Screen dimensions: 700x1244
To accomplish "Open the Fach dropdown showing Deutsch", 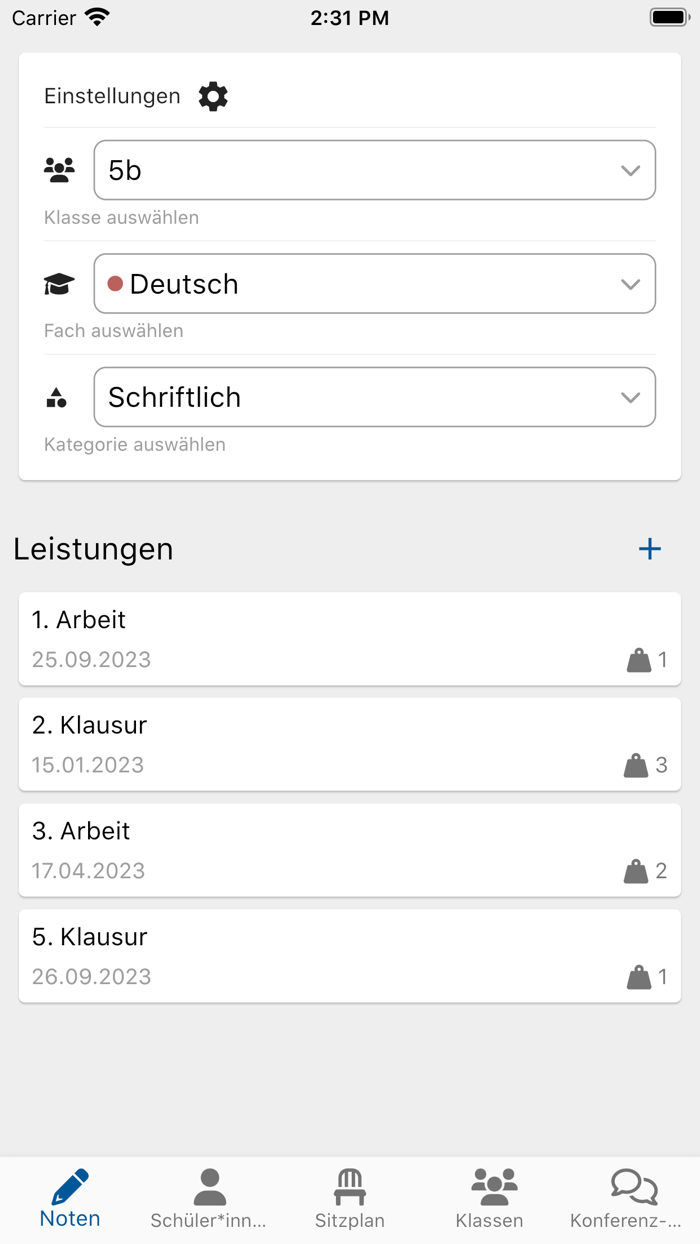I will [x=374, y=283].
